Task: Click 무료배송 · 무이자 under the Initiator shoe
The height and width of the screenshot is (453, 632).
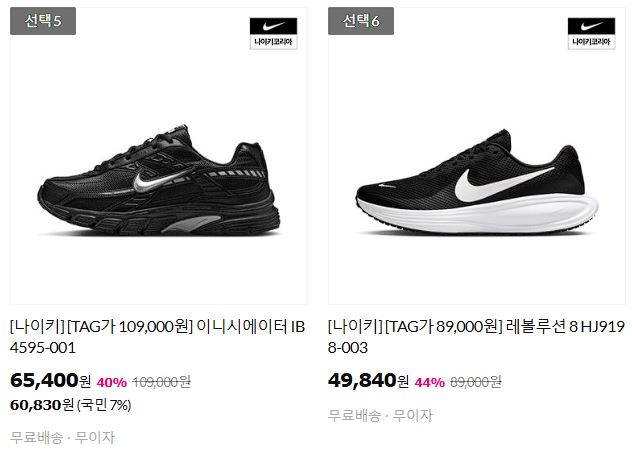Action: [62, 437]
